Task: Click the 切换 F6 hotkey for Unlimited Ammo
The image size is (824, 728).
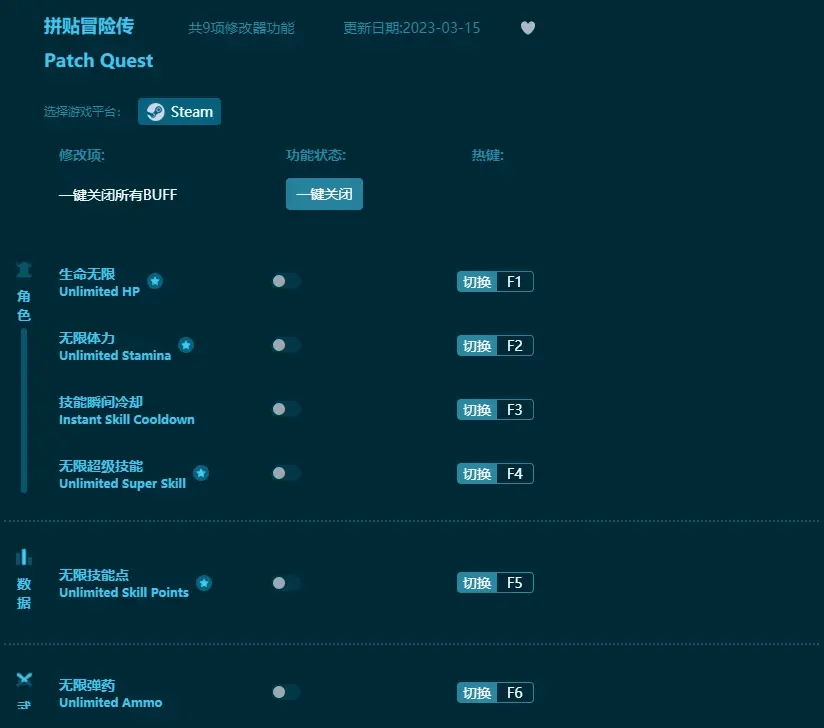Action: (495, 692)
